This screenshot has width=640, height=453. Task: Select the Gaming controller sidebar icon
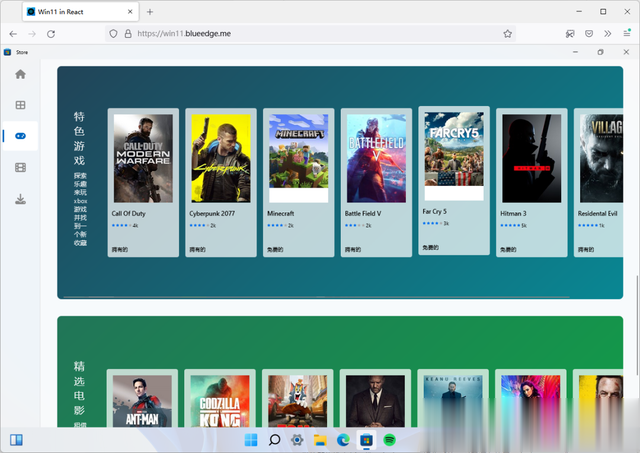(x=20, y=136)
